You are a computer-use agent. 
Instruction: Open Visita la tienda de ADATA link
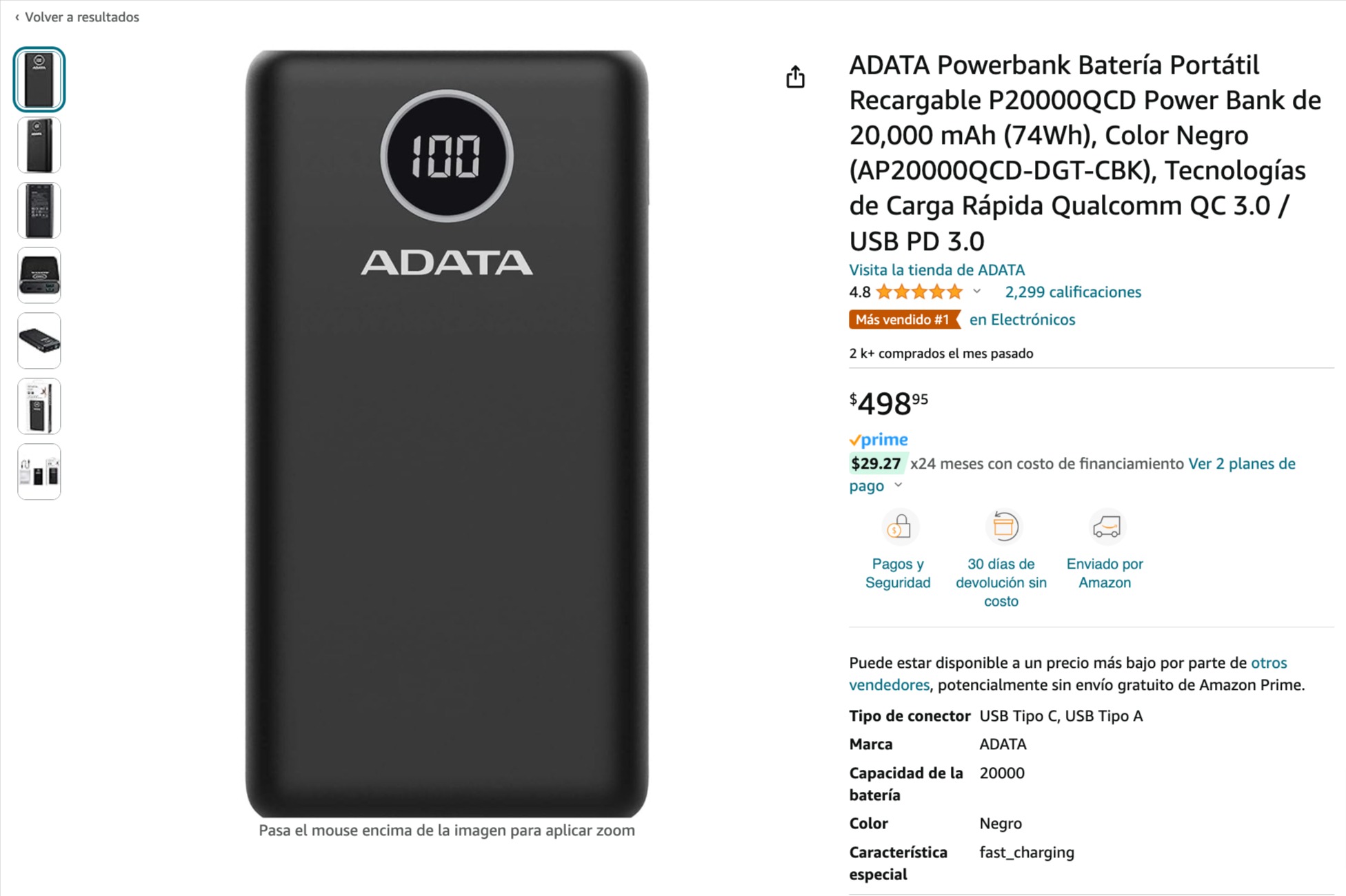coord(936,270)
